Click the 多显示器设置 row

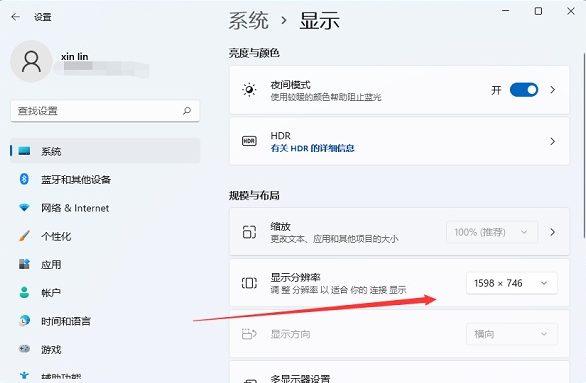pyautogui.click(x=399, y=372)
